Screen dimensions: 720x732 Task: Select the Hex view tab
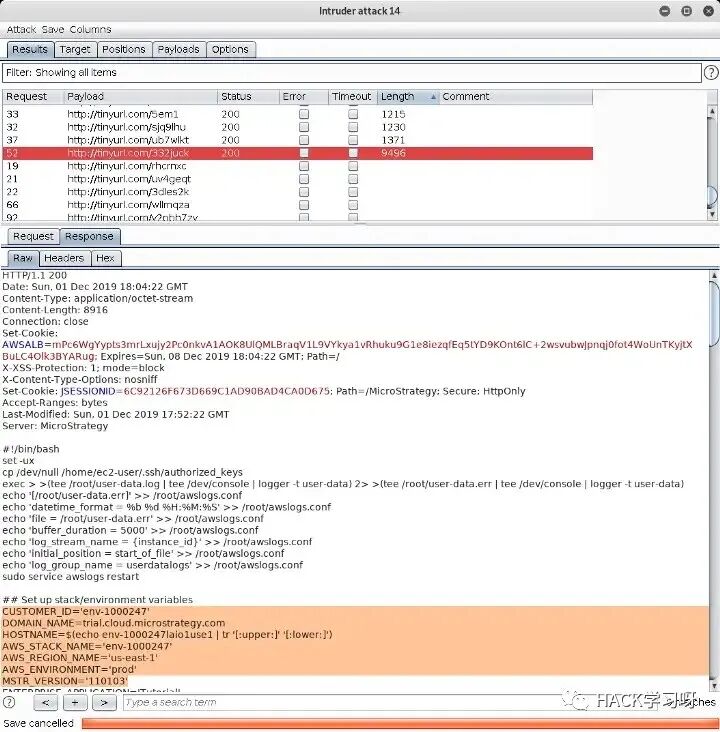[x=106, y=258]
